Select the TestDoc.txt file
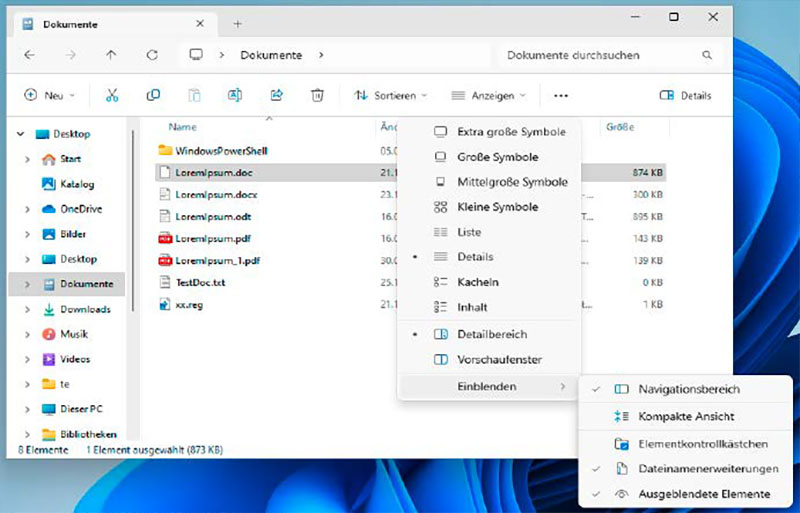Screen dimensions: 800x513 201,283
